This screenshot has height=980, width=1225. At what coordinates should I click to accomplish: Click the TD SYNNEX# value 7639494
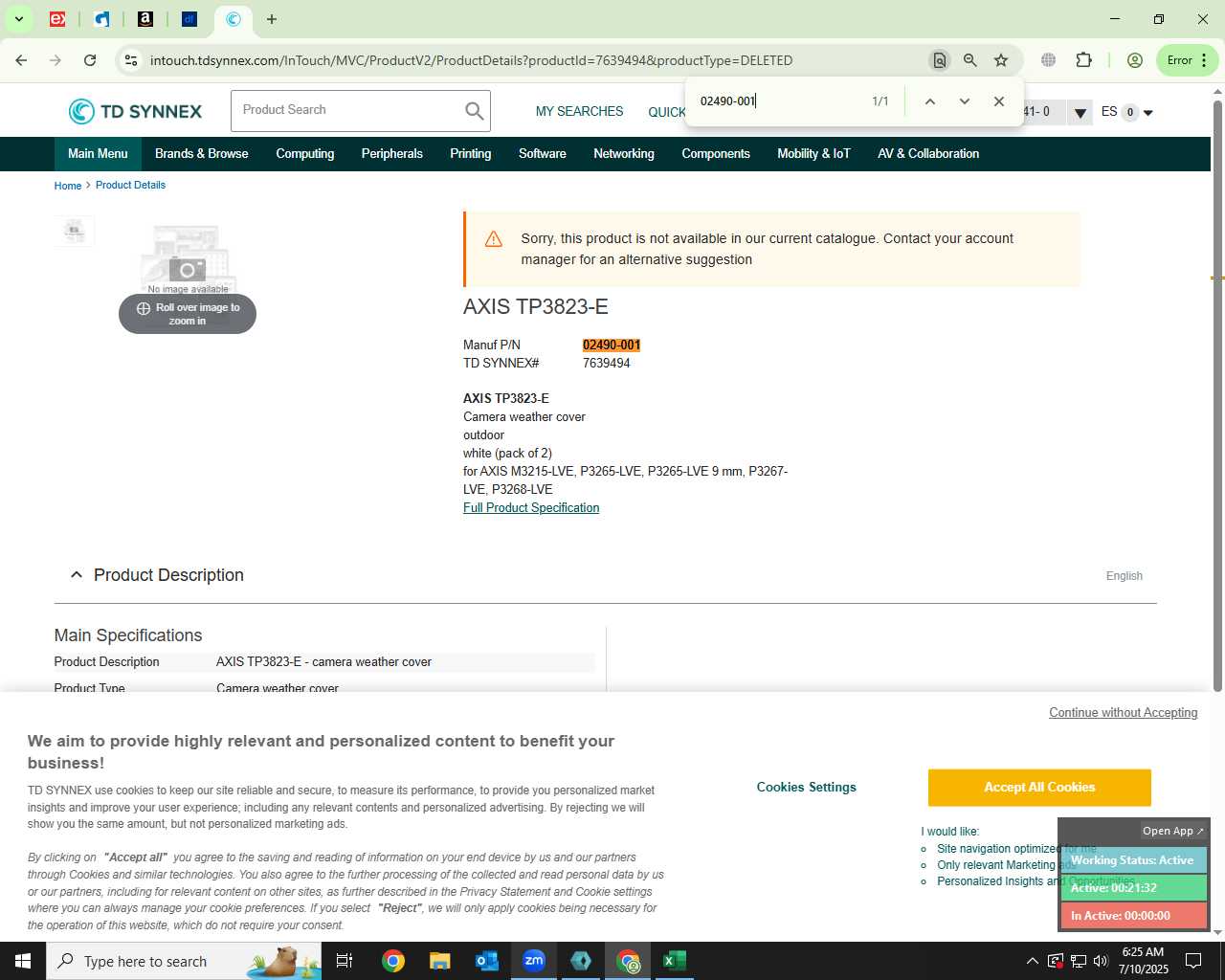click(x=607, y=364)
